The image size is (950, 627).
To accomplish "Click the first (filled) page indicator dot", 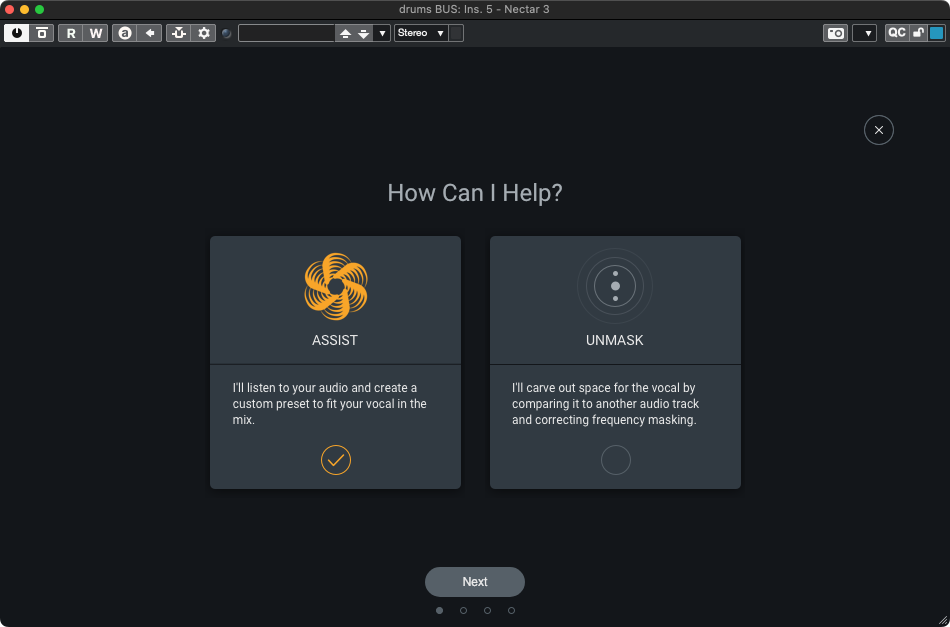I will [439, 611].
